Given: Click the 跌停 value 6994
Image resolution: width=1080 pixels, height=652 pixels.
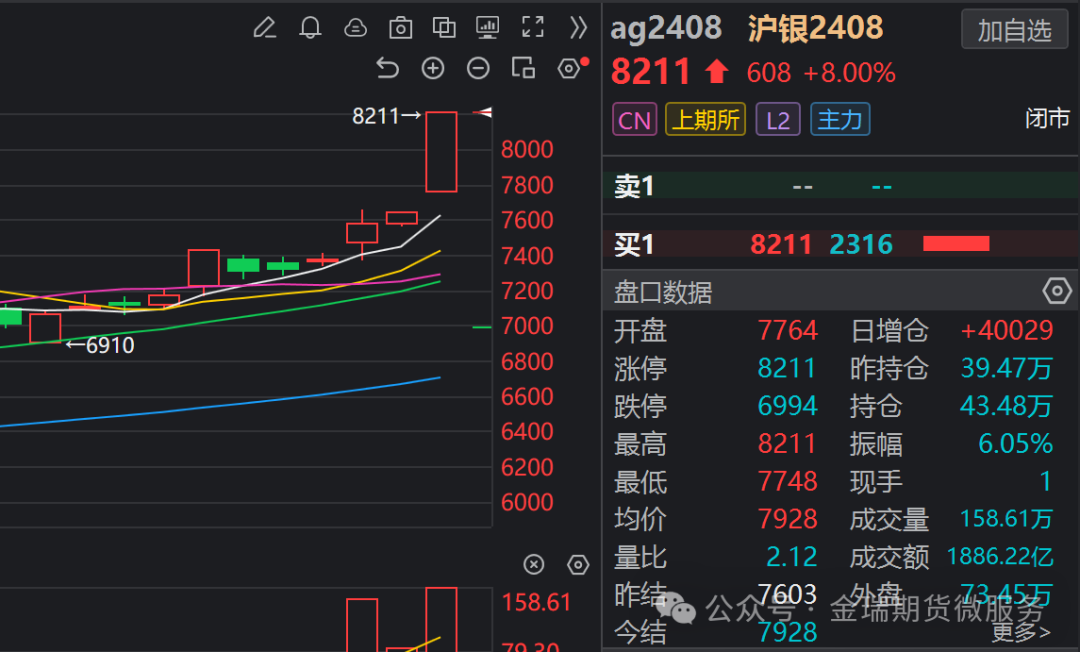Looking at the screenshot, I should pyautogui.click(x=787, y=406).
